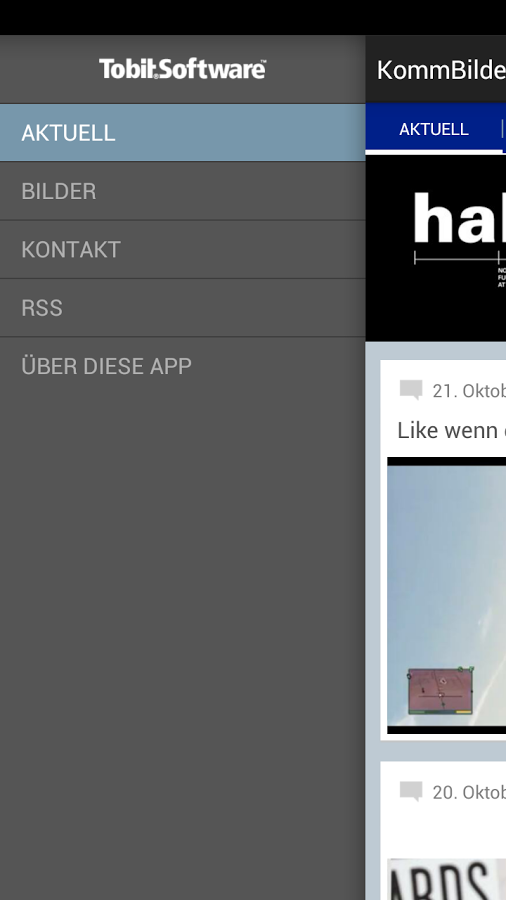Viewport: 506px width, 900px height.
Task: Tap the small white caption beside 'hal'
Action: click(502, 277)
